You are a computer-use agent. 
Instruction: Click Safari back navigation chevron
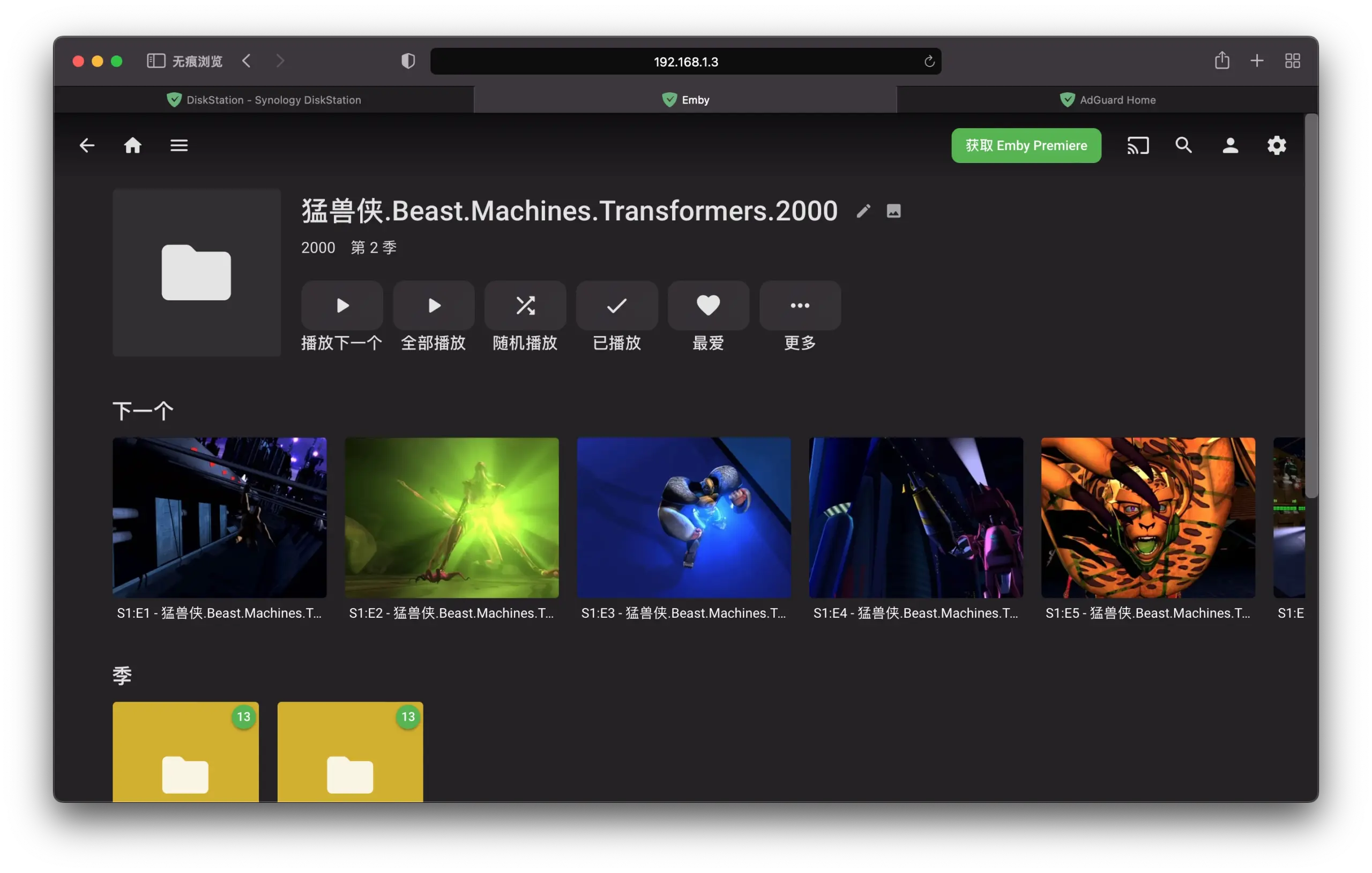(x=246, y=61)
